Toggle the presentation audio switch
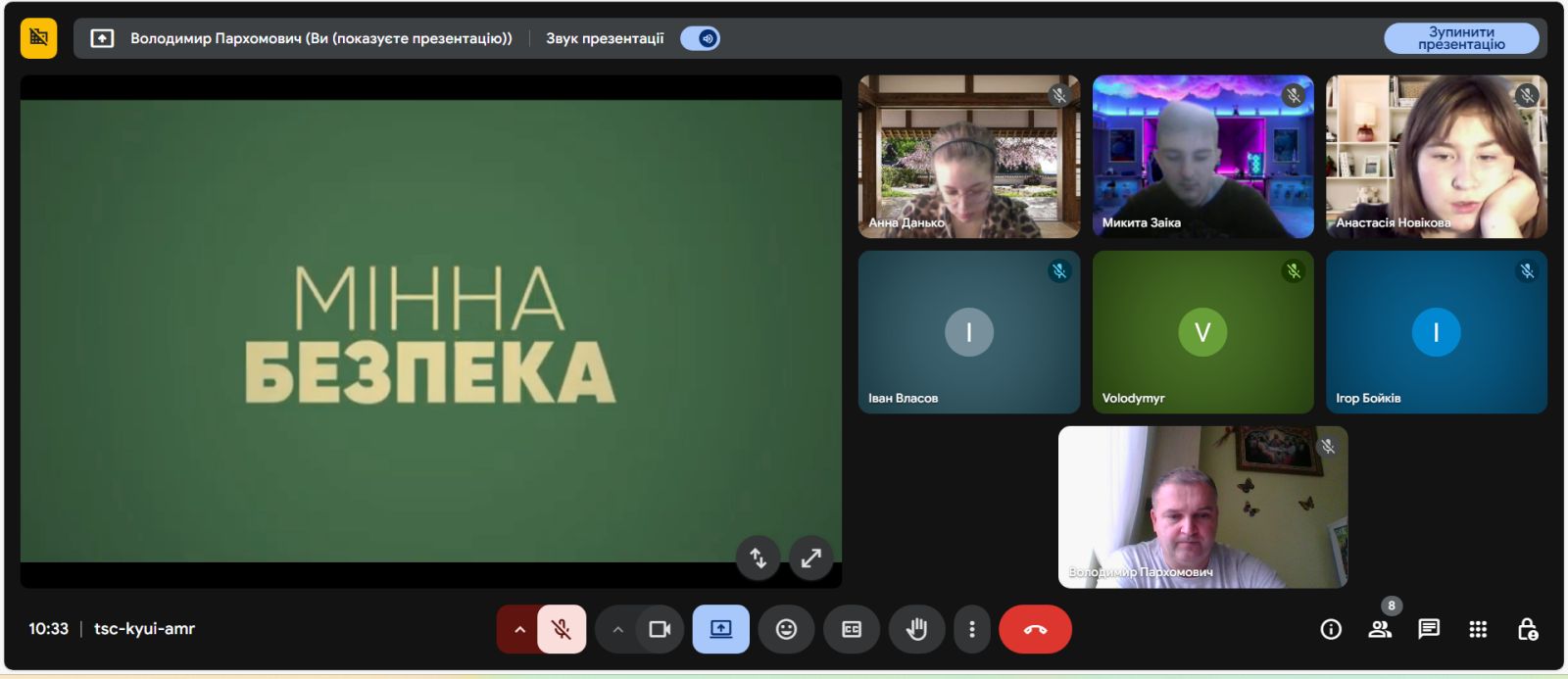 pos(701,38)
